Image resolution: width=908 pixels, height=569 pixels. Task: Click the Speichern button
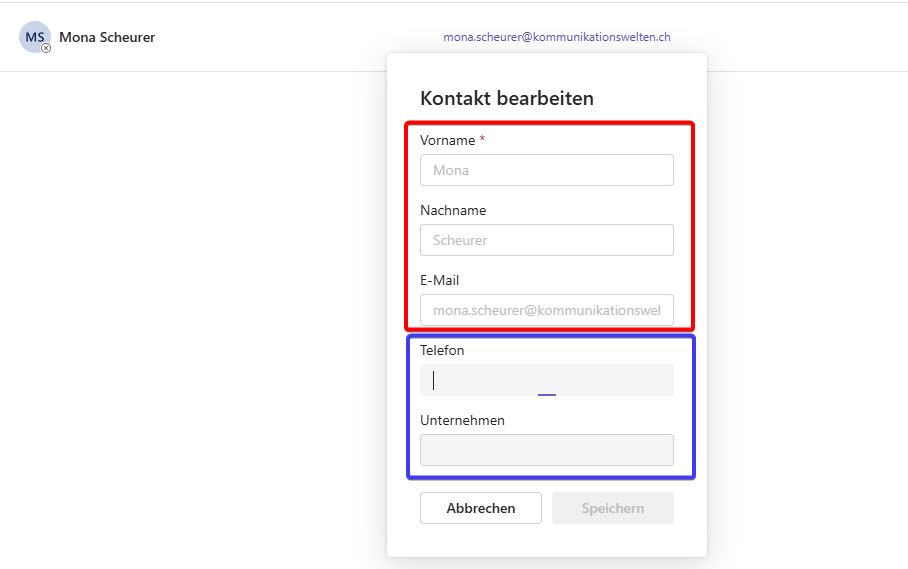612,508
